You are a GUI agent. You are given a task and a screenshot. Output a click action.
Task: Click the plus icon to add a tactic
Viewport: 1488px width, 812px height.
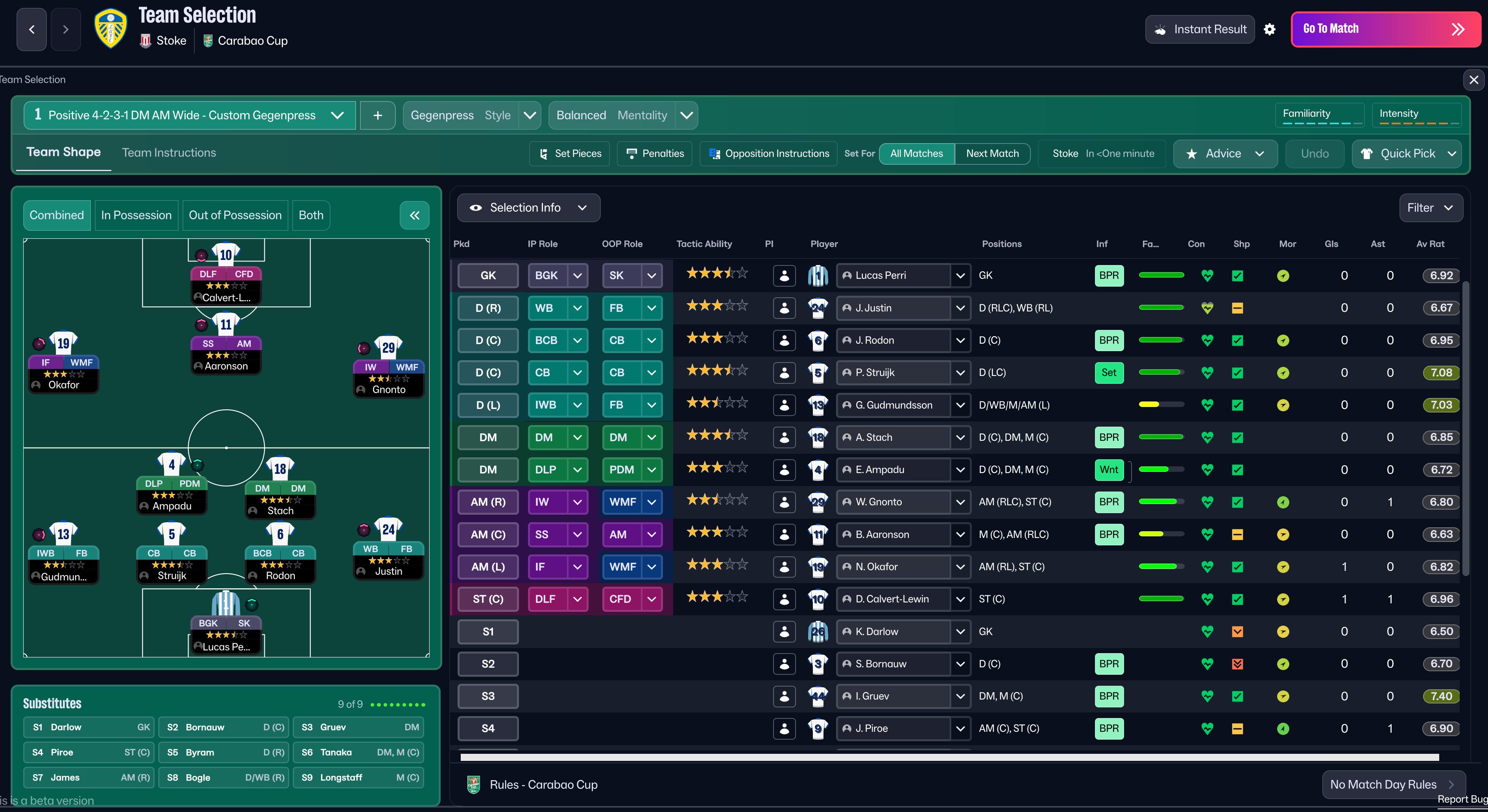377,116
